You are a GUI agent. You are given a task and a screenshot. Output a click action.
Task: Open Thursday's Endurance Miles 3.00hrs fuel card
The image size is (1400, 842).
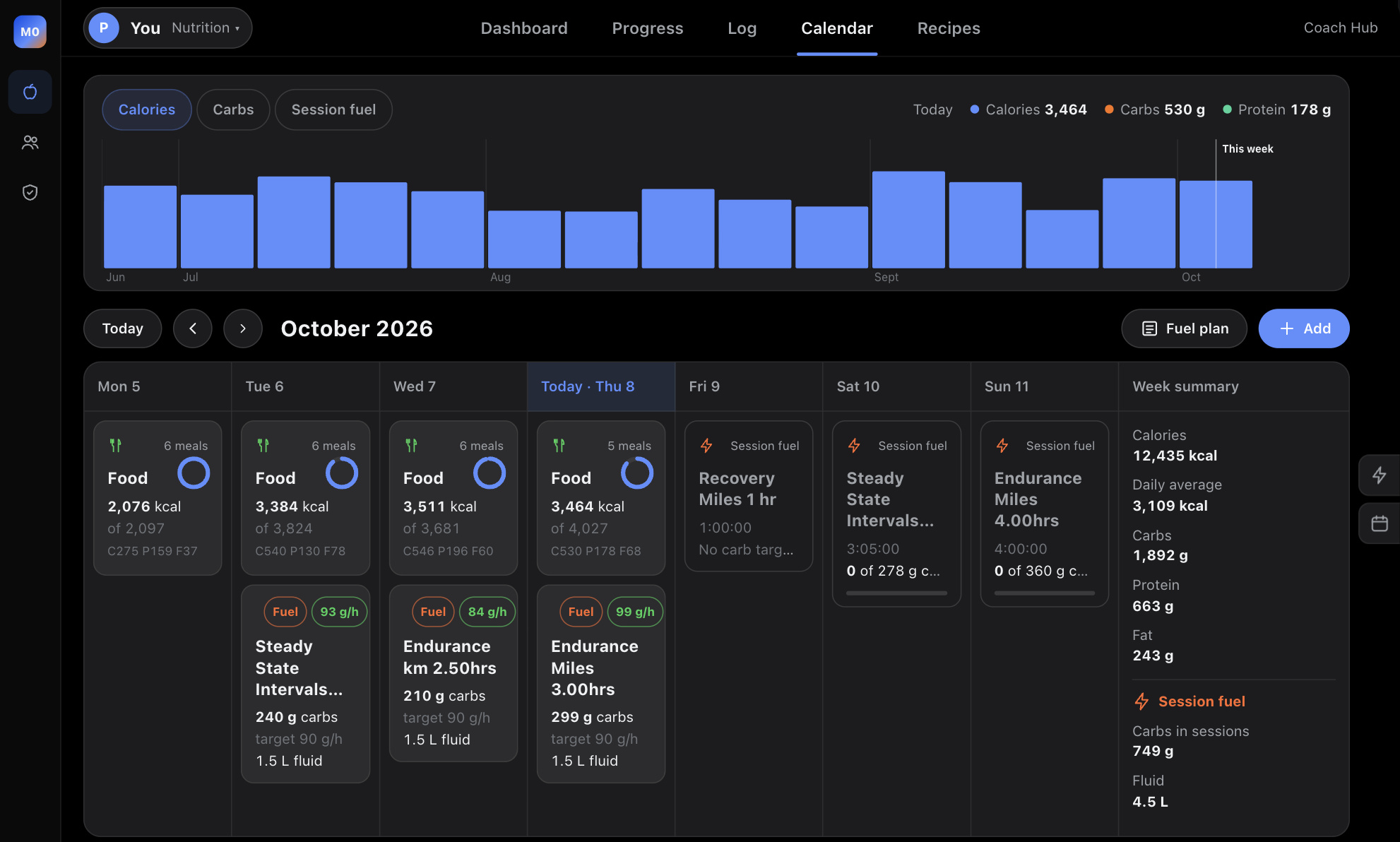click(601, 684)
